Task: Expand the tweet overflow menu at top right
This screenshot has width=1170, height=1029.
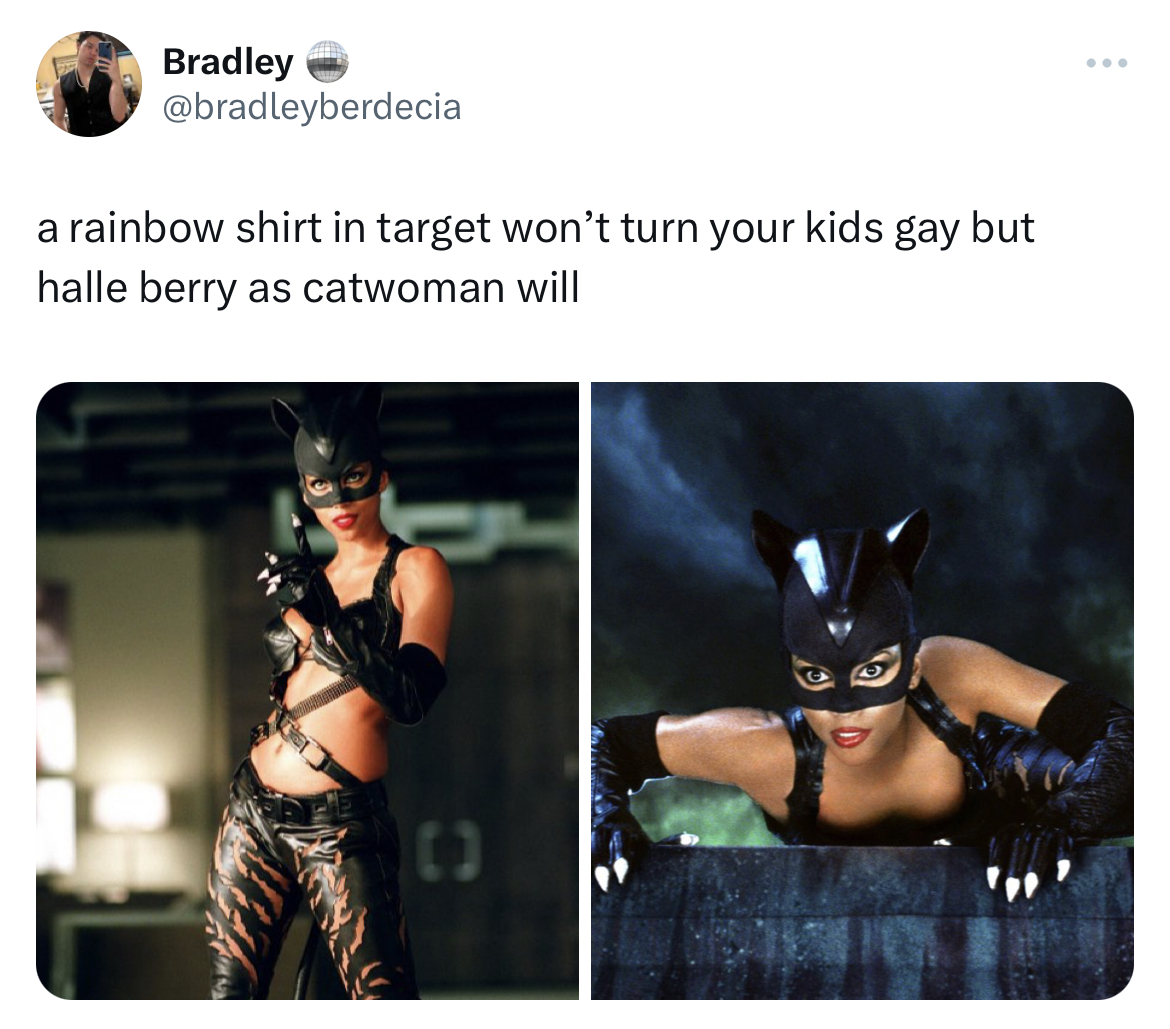Action: pyautogui.click(x=1107, y=63)
